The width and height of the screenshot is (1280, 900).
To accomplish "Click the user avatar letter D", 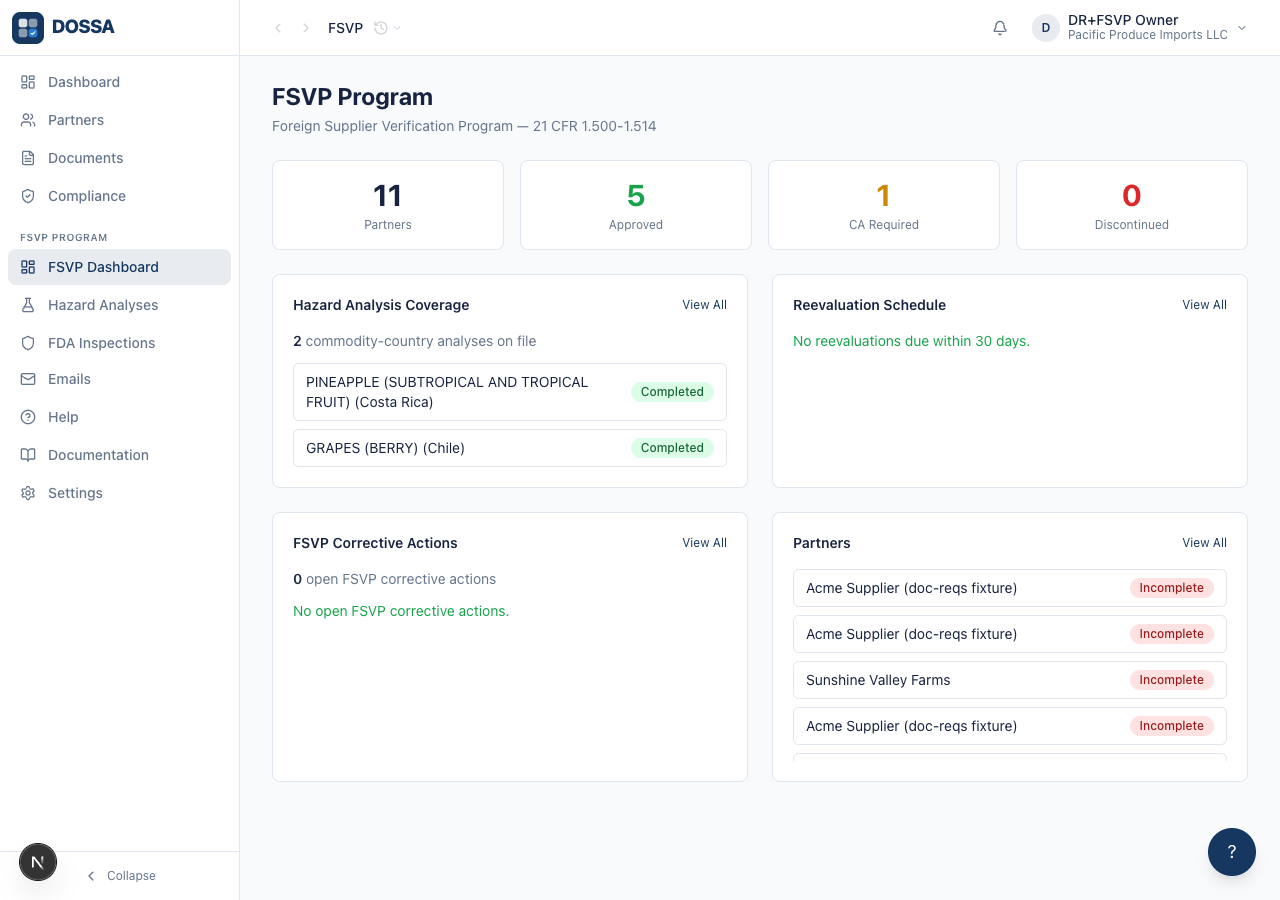I will click(1046, 28).
